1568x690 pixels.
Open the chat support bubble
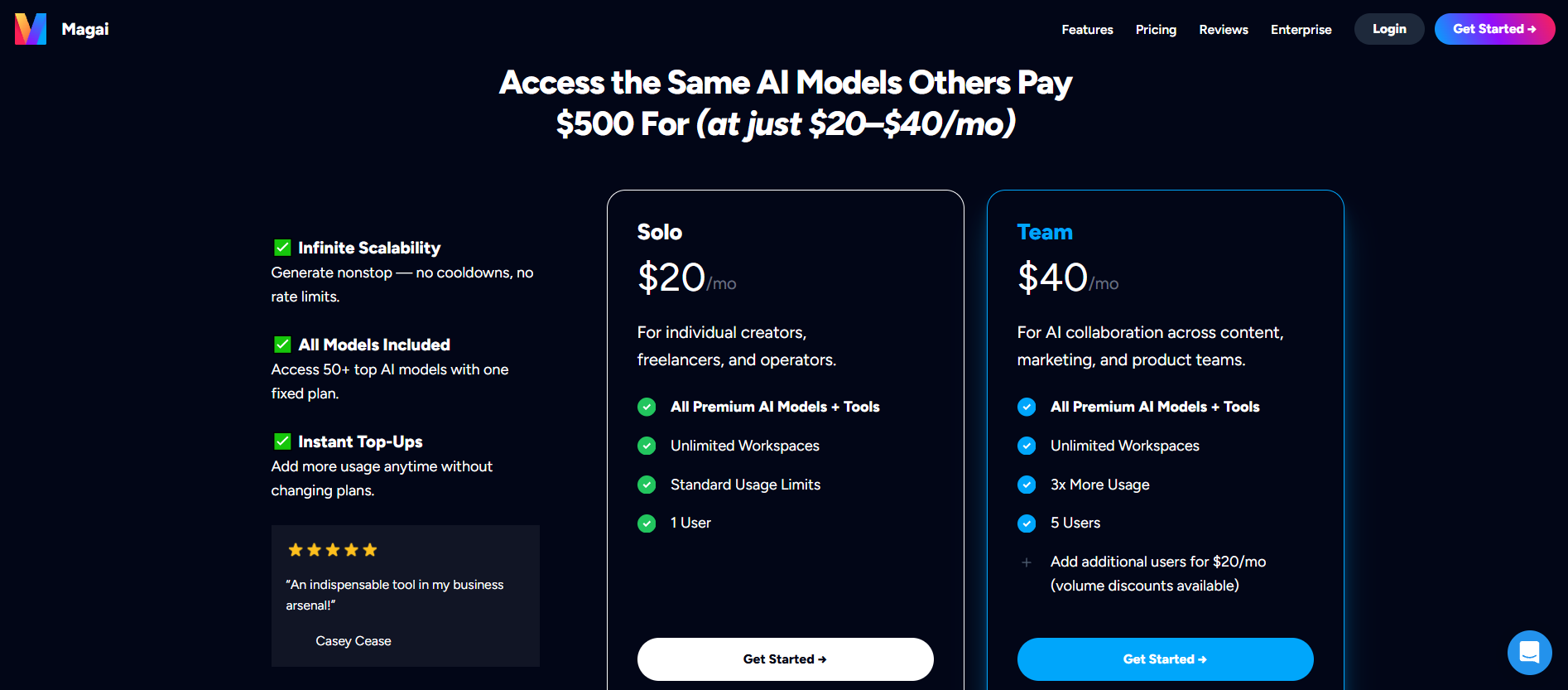click(x=1529, y=652)
